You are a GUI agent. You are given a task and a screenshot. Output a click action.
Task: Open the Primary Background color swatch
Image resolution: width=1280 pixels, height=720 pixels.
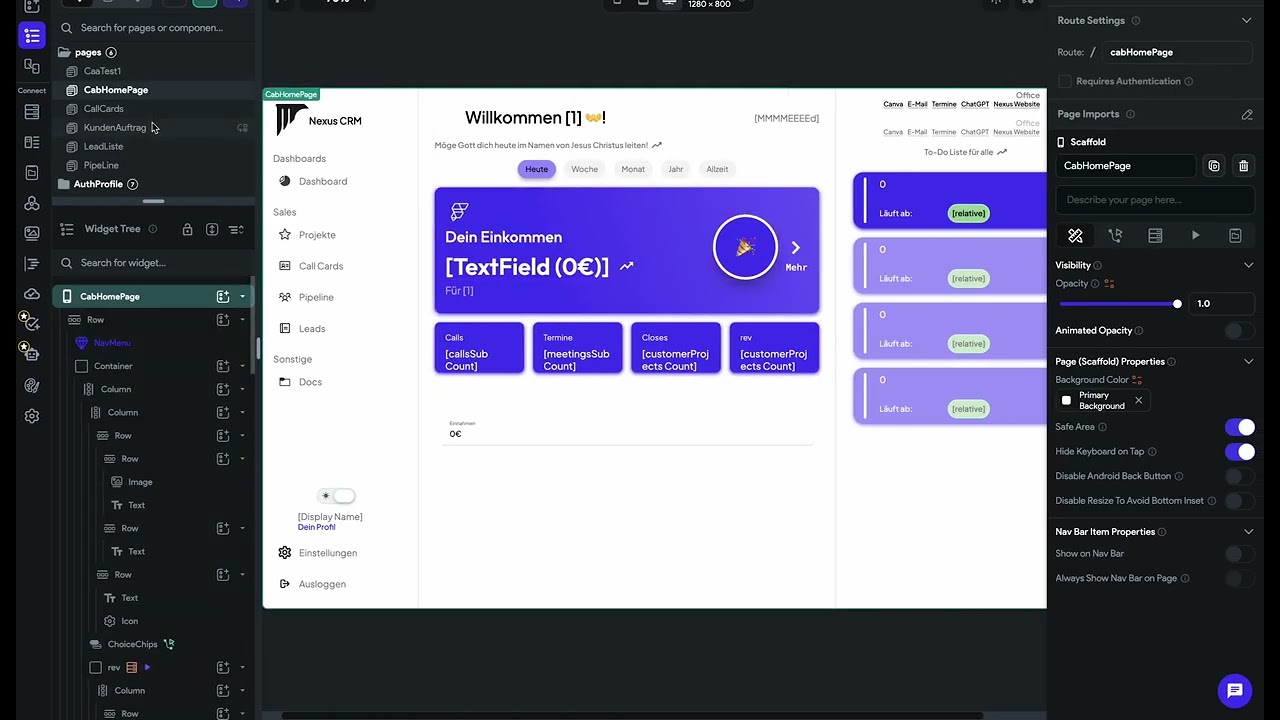[x=1066, y=401]
